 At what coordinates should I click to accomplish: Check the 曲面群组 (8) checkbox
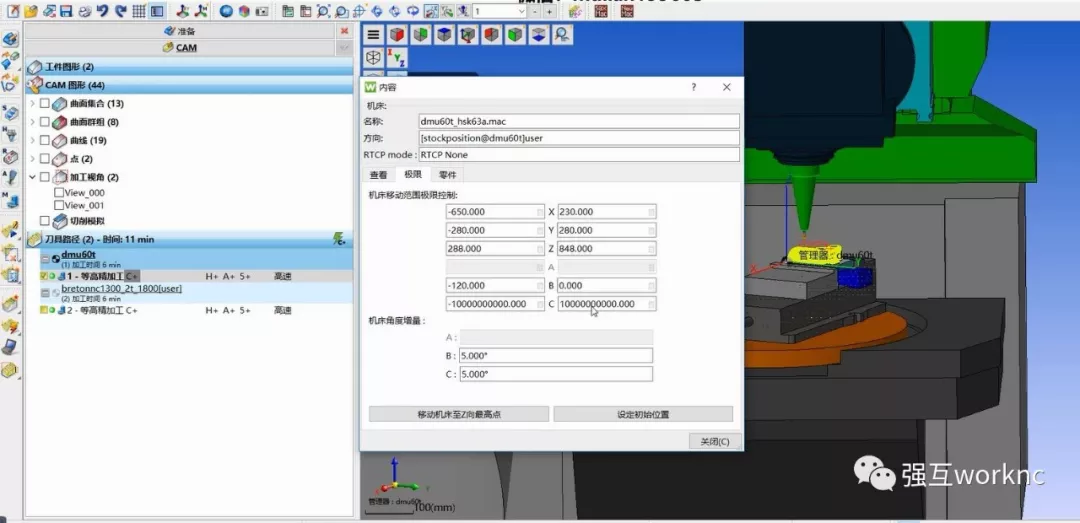[45, 122]
